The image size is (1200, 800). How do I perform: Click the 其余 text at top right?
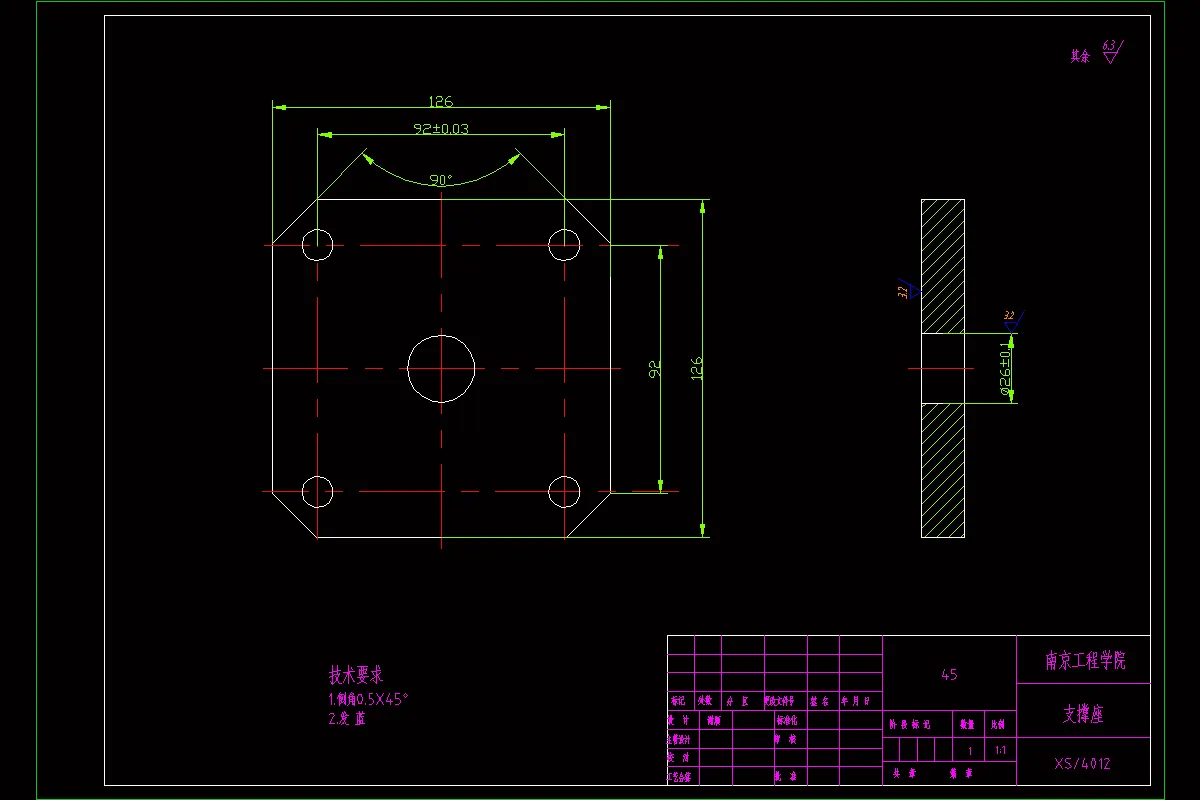click(x=1080, y=56)
